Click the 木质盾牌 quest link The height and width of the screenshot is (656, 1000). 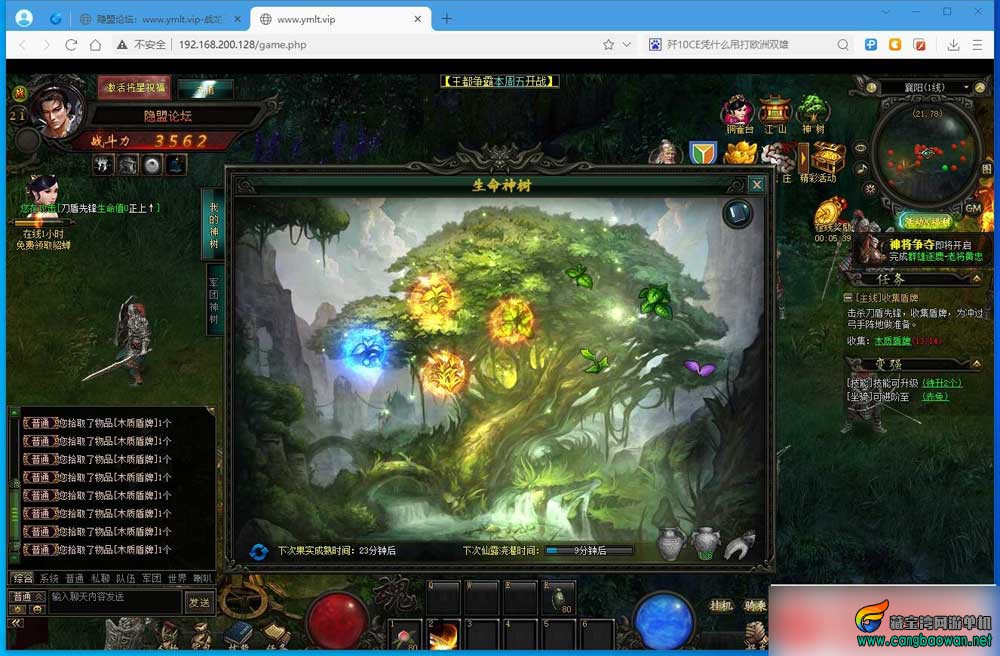click(892, 341)
